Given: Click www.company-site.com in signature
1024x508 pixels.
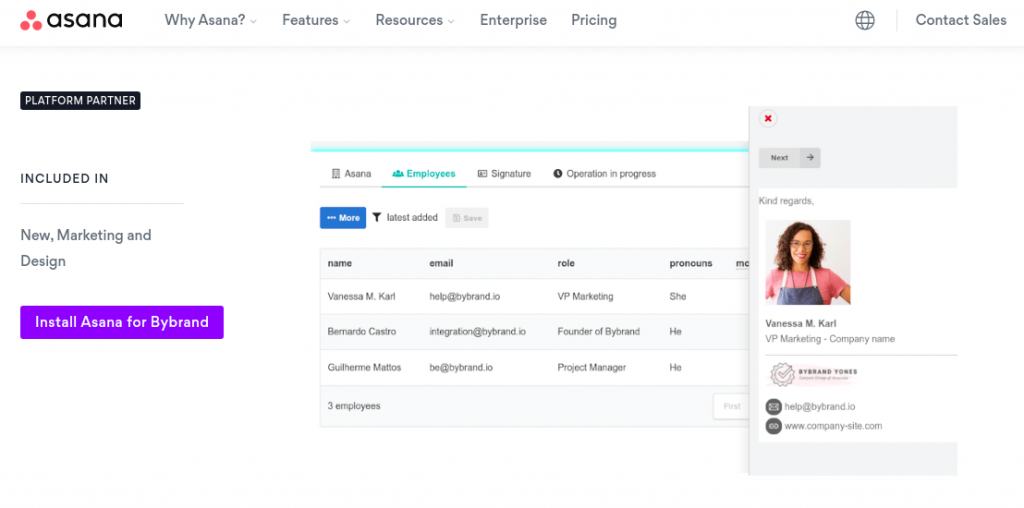Looking at the screenshot, I should point(833,426).
